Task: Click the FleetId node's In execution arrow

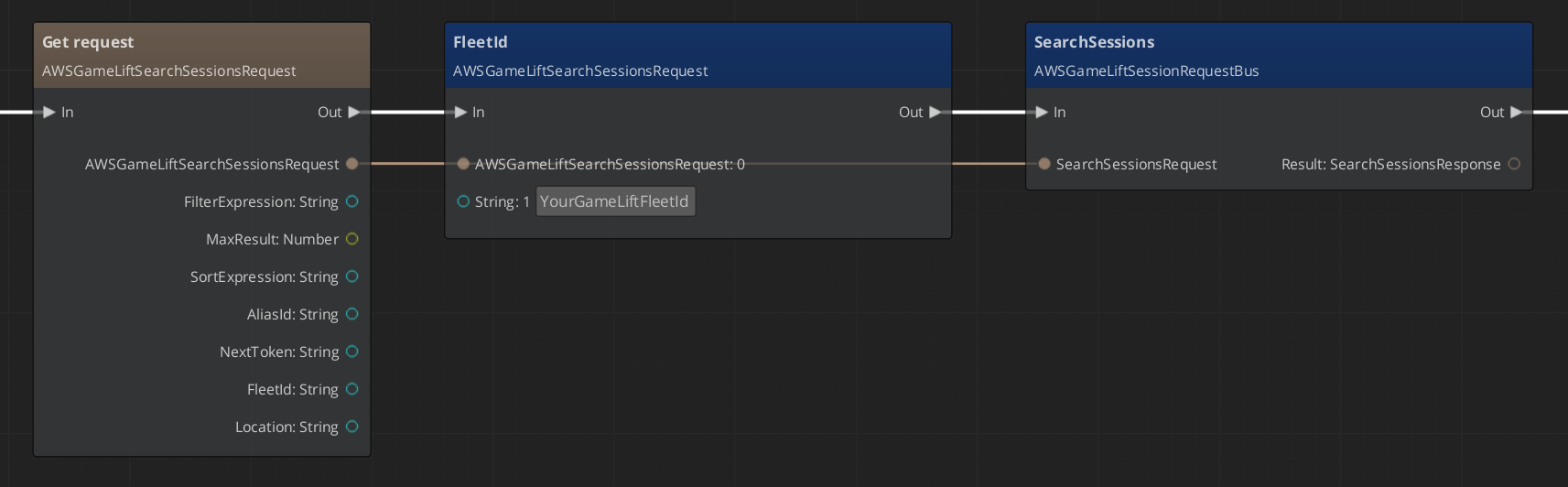Action: click(x=461, y=113)
